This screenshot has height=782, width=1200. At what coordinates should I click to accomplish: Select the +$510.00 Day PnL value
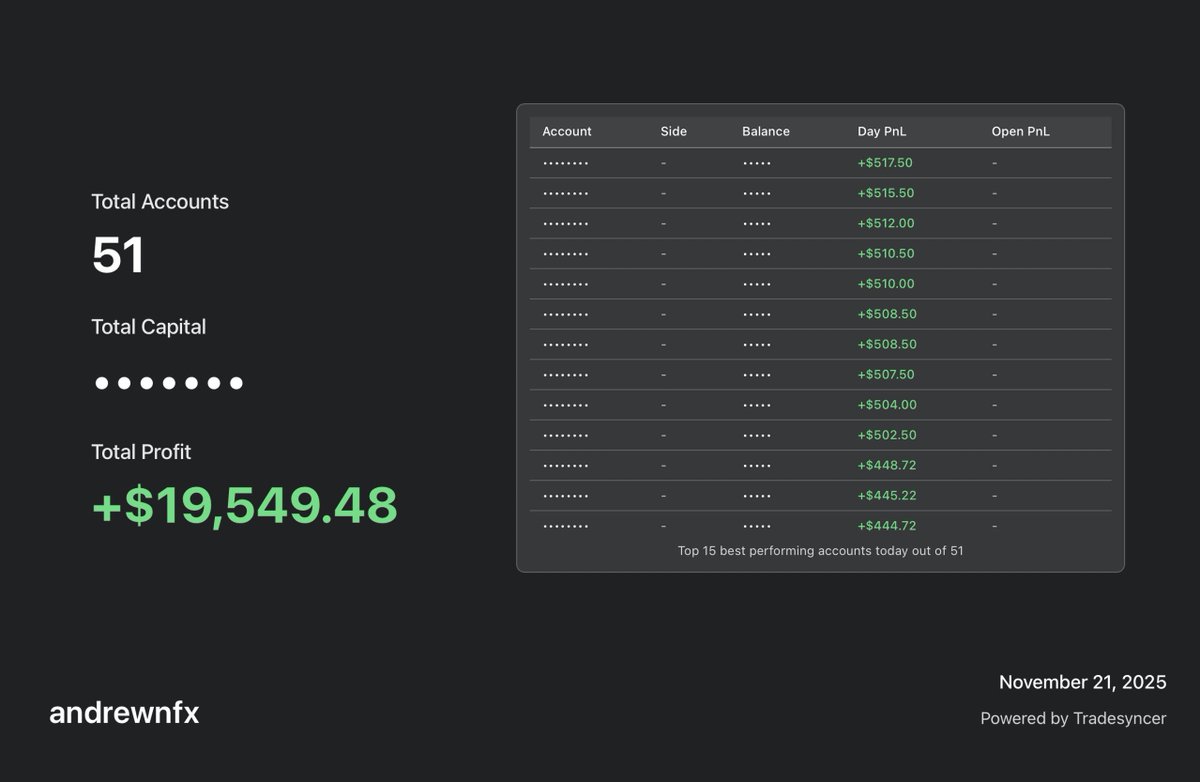point(885,284)
